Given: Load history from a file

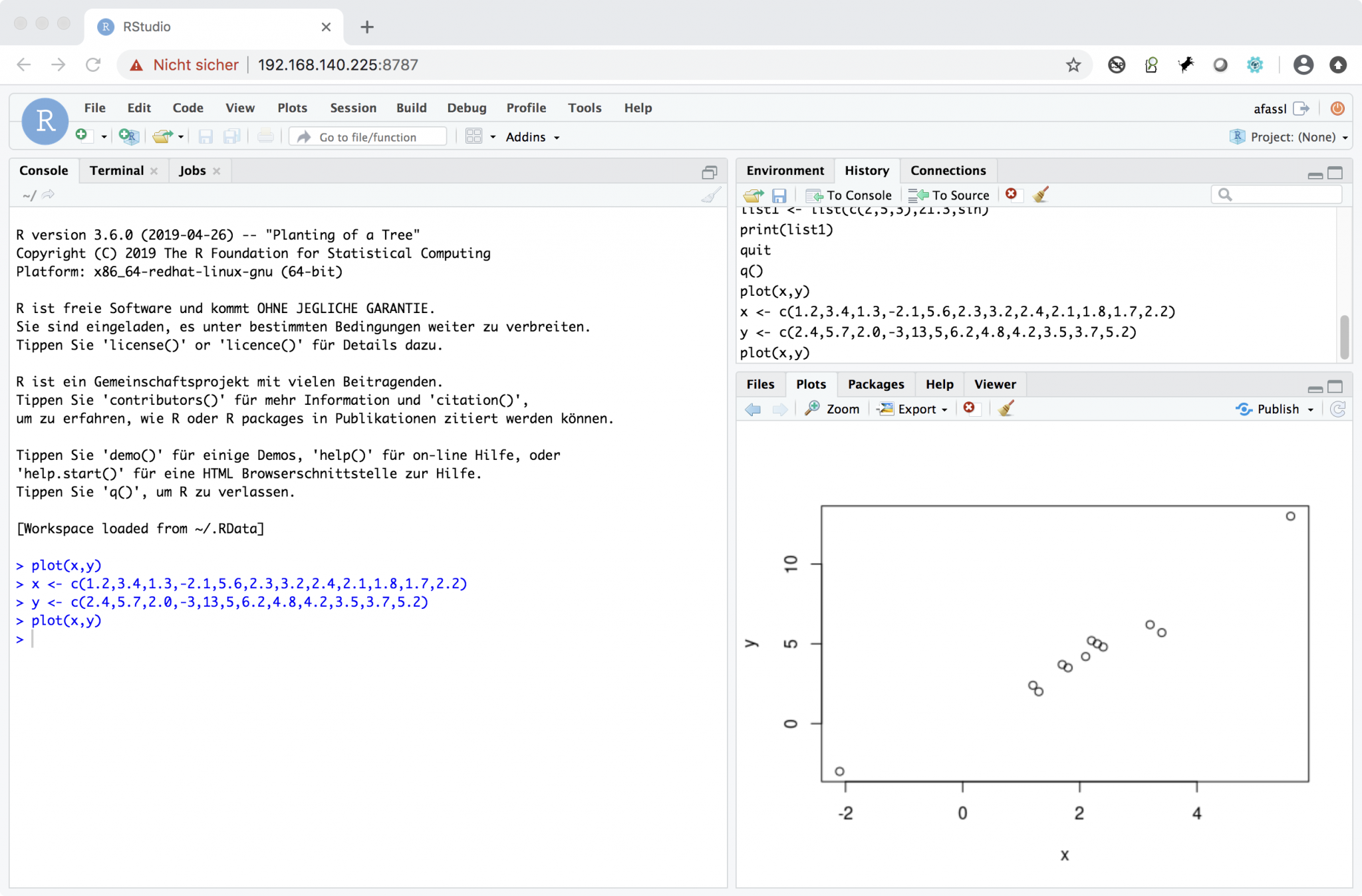Looking at the screenshot, I should (753, 195).
